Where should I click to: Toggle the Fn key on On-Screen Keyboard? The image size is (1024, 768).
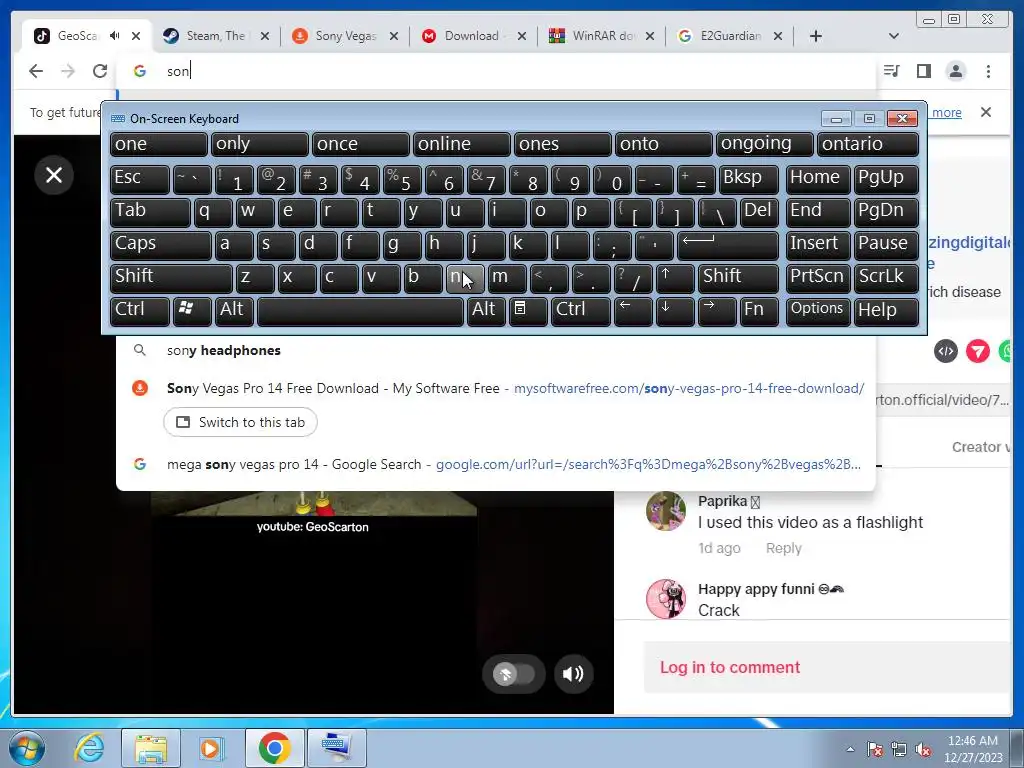(760, 311)
